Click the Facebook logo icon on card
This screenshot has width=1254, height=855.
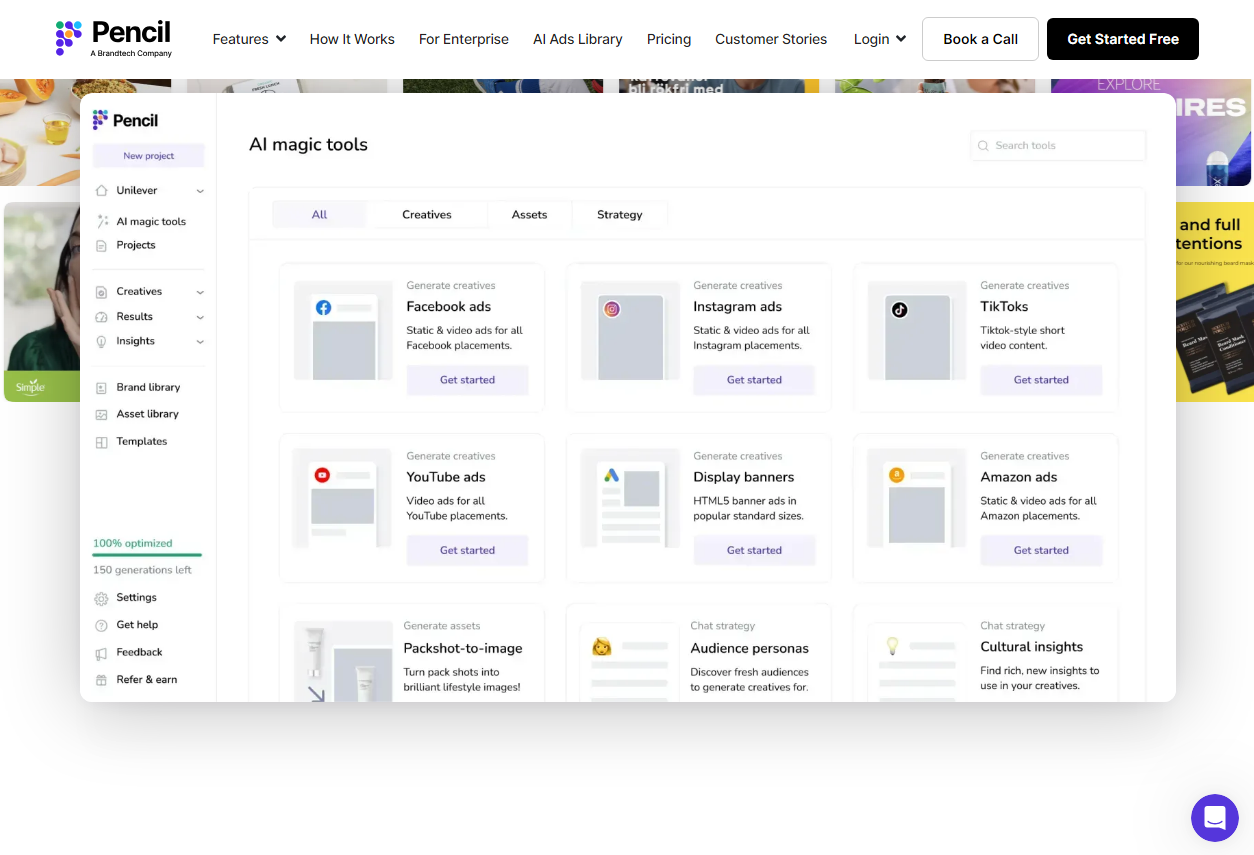[324, 308]
